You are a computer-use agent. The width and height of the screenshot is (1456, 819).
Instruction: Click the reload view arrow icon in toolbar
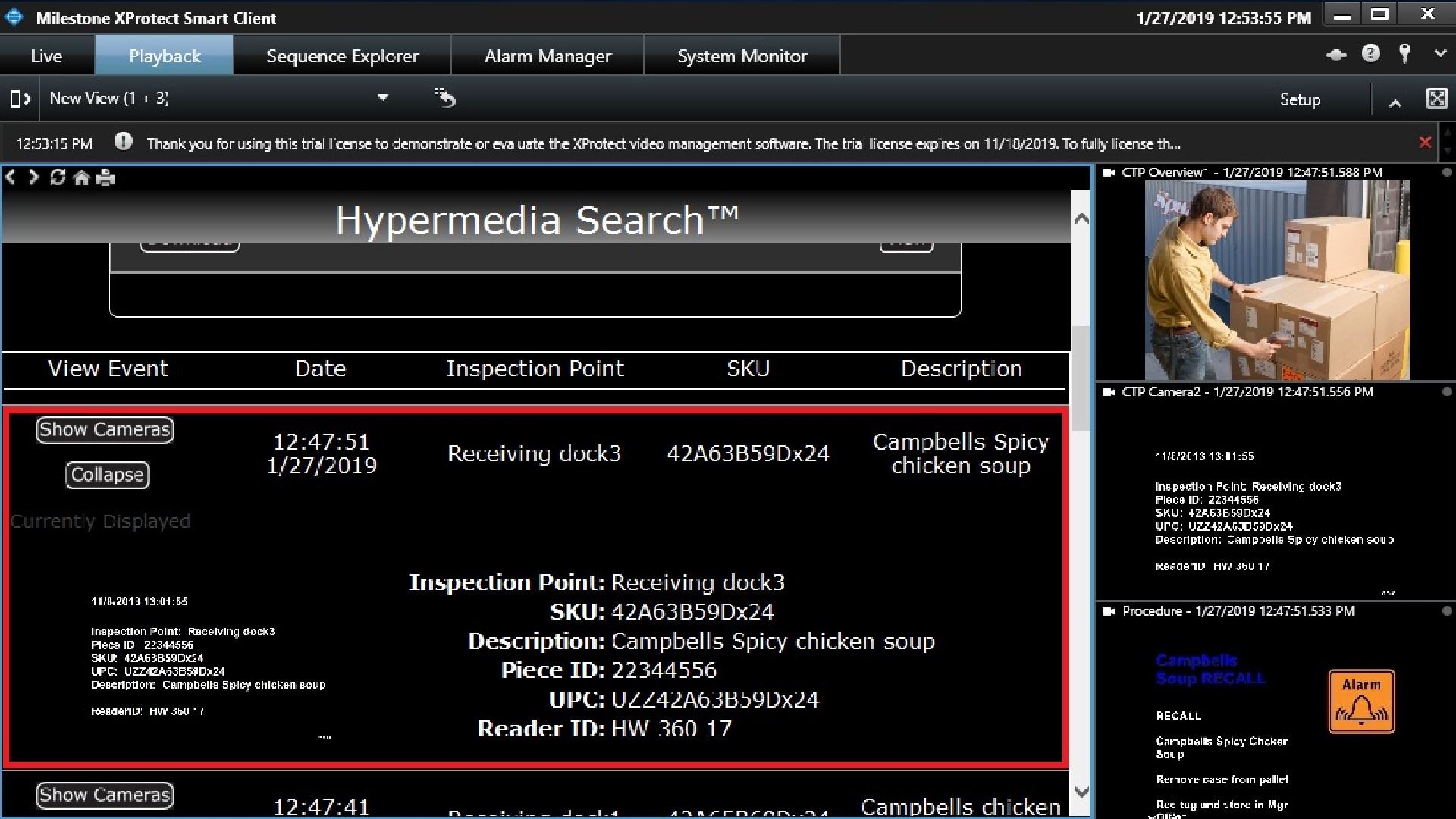[x=445, y=98]
